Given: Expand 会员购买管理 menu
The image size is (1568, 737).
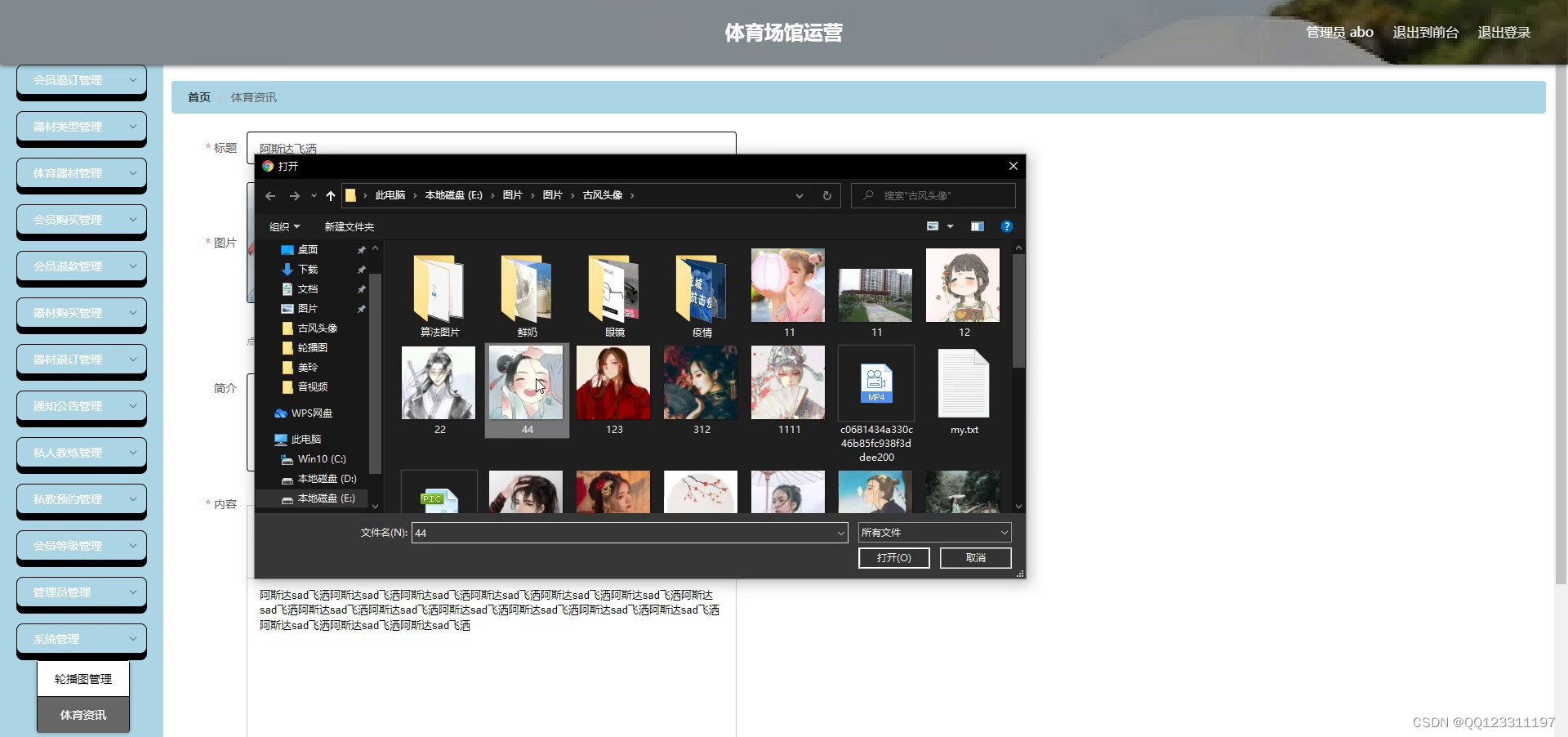Looking at the screenshot, I should point(82,220).
